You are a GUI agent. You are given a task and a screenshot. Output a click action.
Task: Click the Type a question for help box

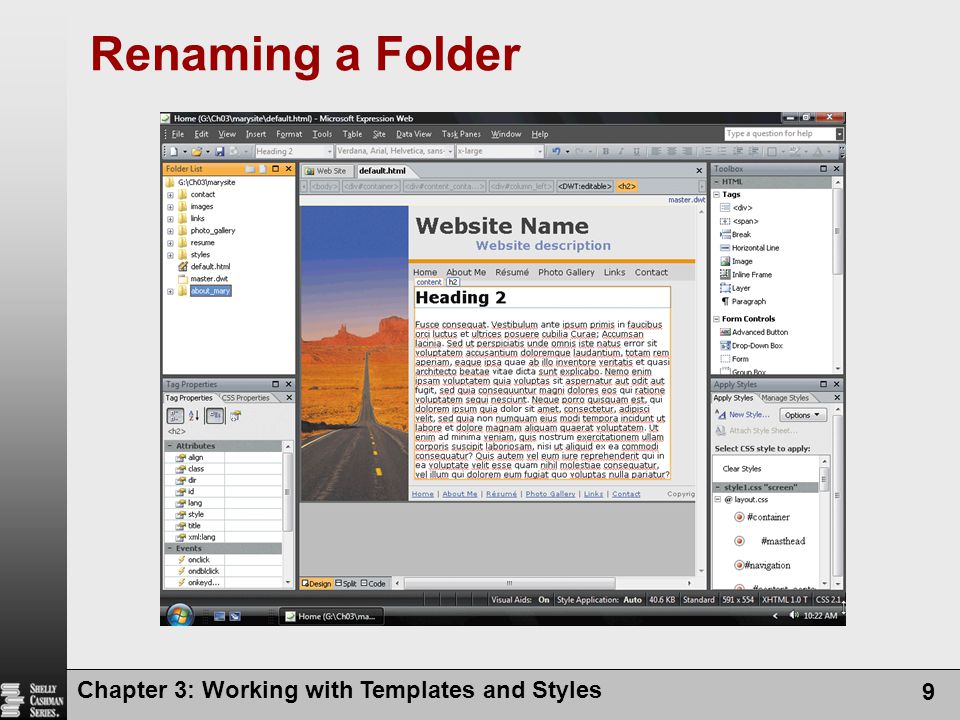[x=779, y=133]
